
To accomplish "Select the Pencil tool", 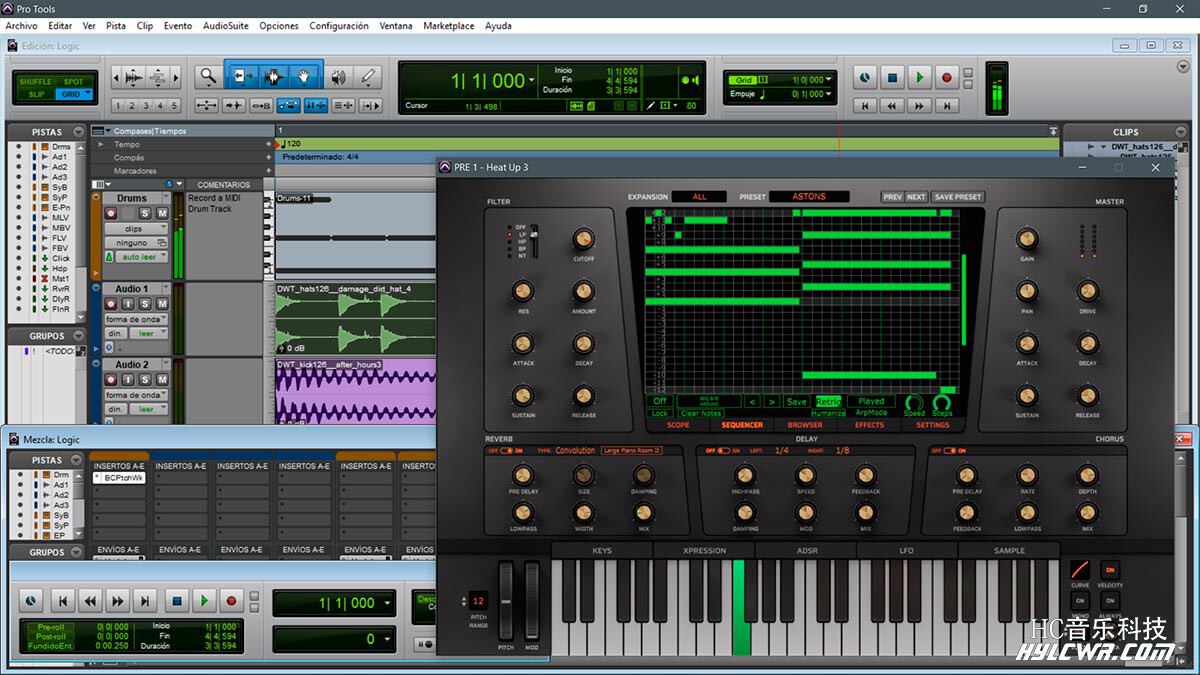I will [368, 76].
